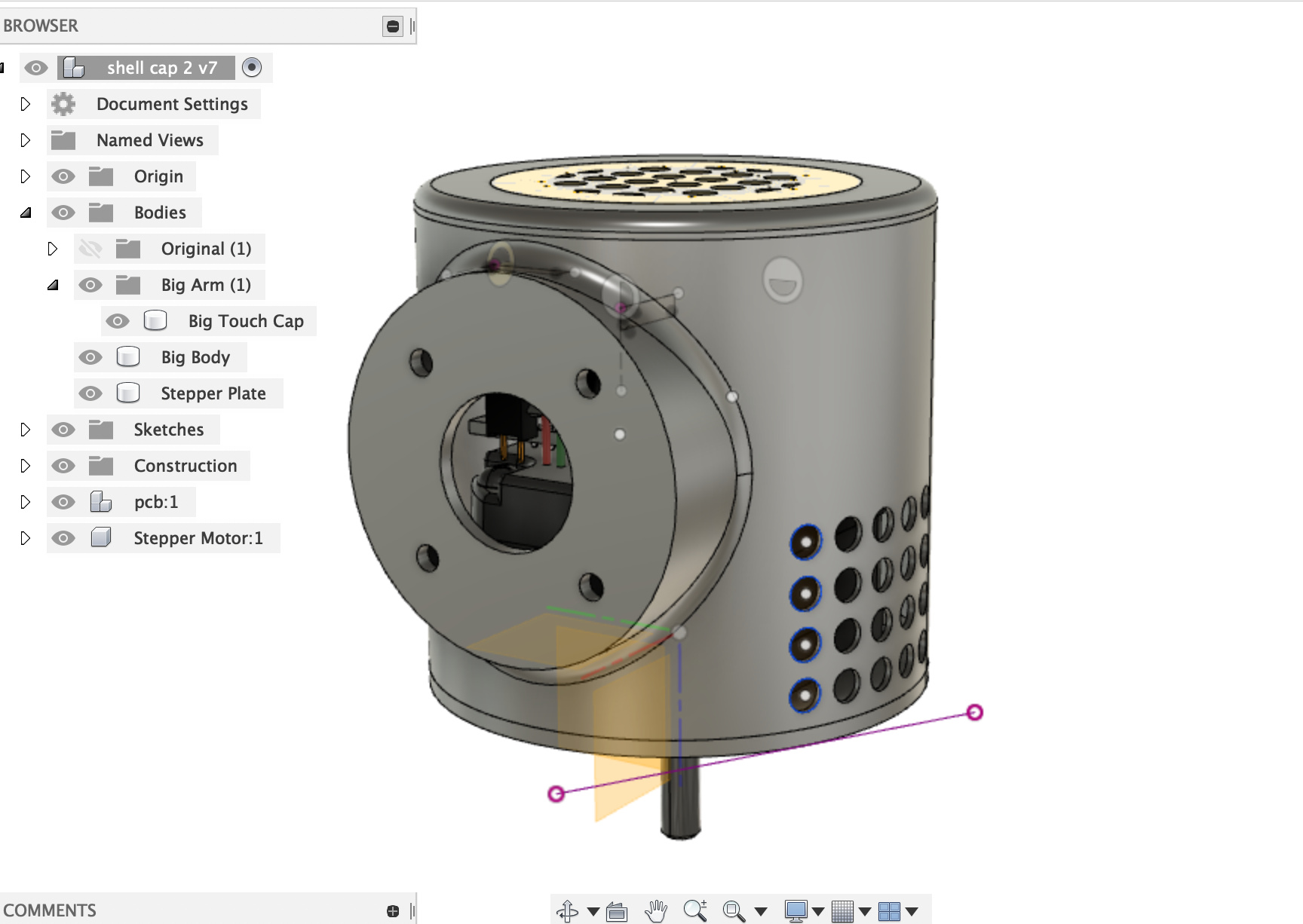Screen dimensions: 1303x924
Task: Show the hidden Original folder
Action: 90,249
